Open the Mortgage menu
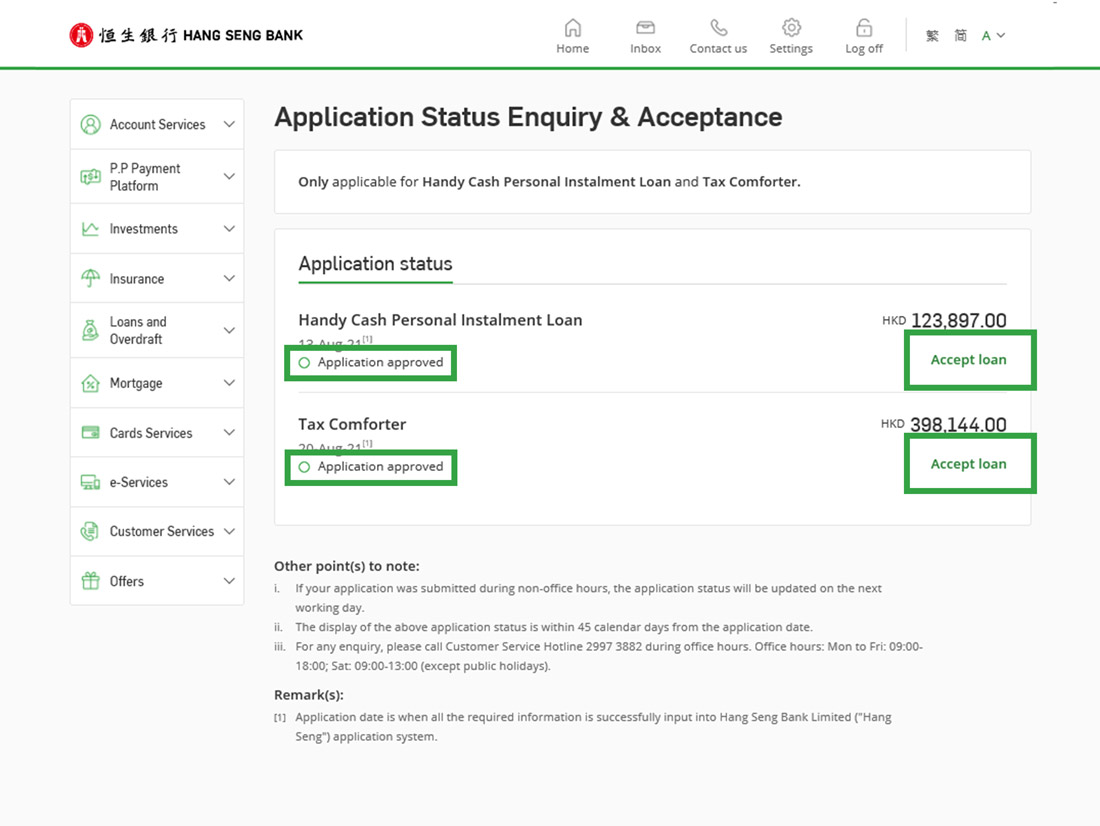 point(157,383)
